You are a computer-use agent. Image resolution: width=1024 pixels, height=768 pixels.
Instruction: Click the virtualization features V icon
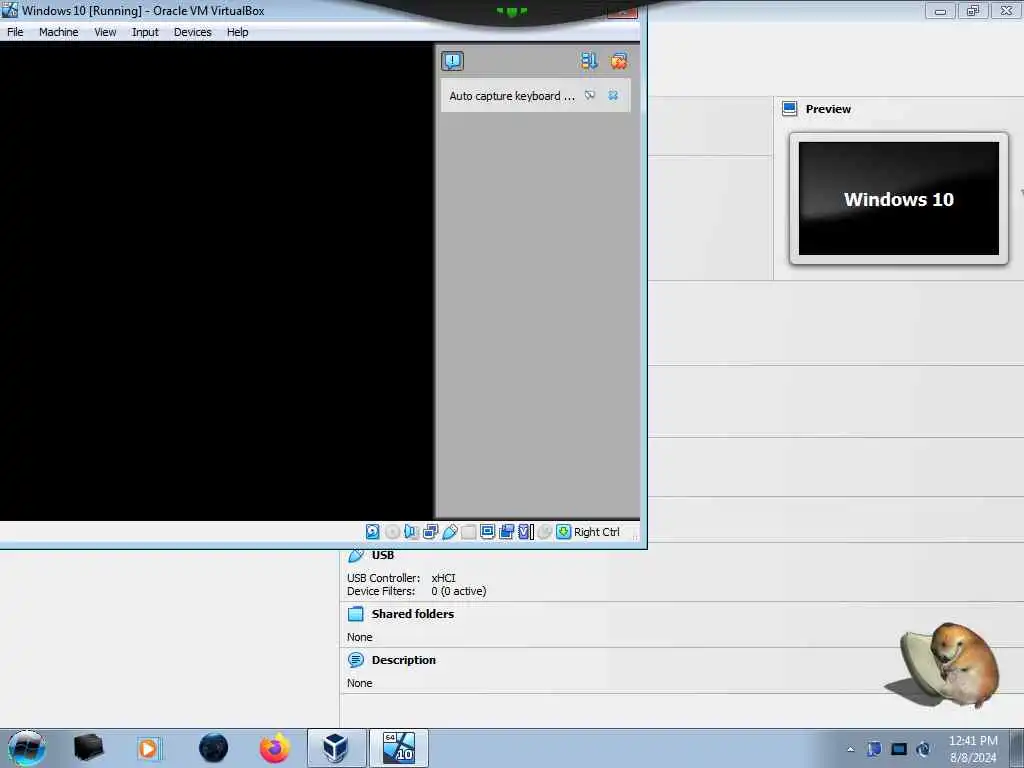coord(526,532)
